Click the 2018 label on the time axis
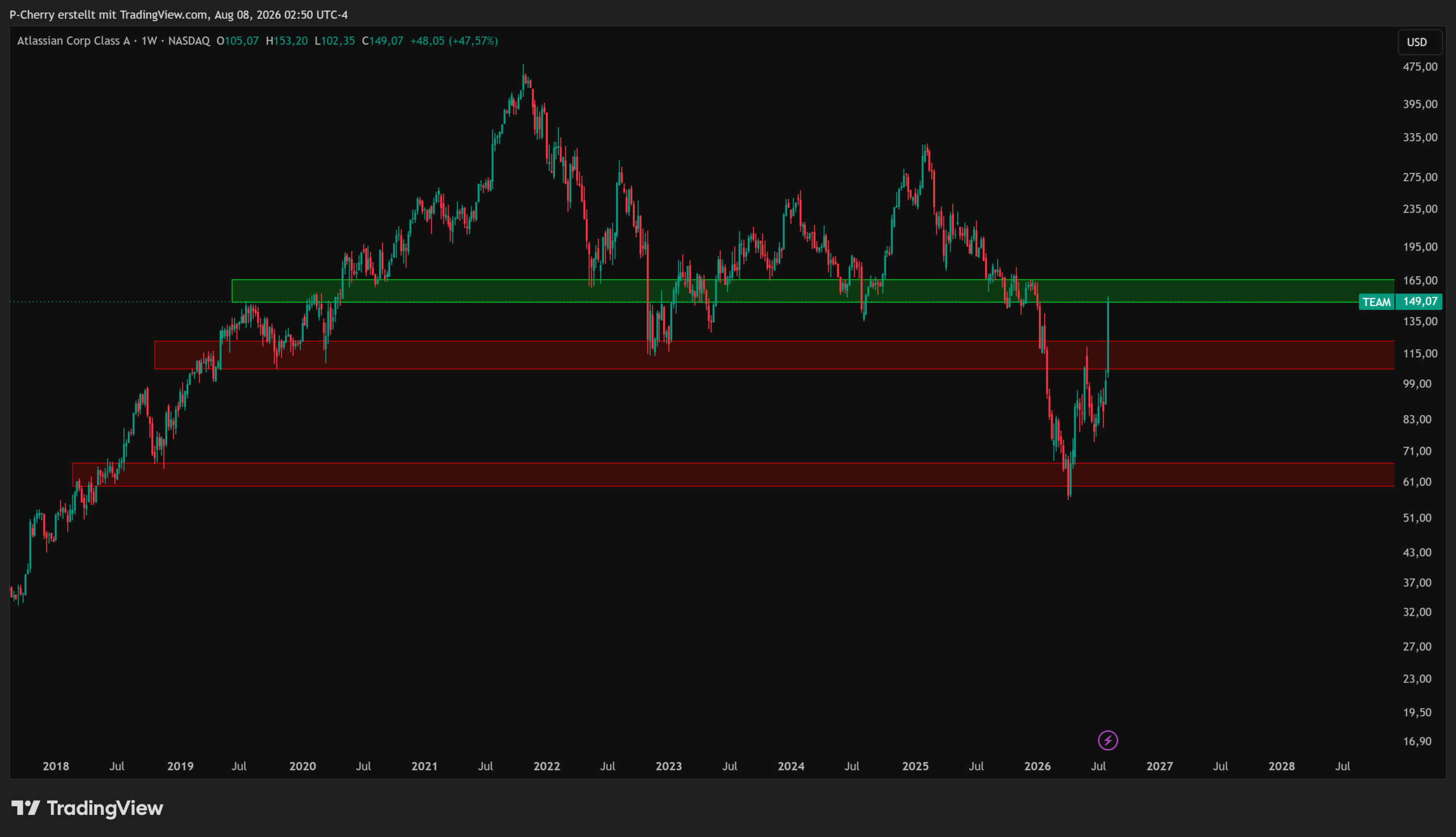The image size is (1456, 837). click(56, 766)
